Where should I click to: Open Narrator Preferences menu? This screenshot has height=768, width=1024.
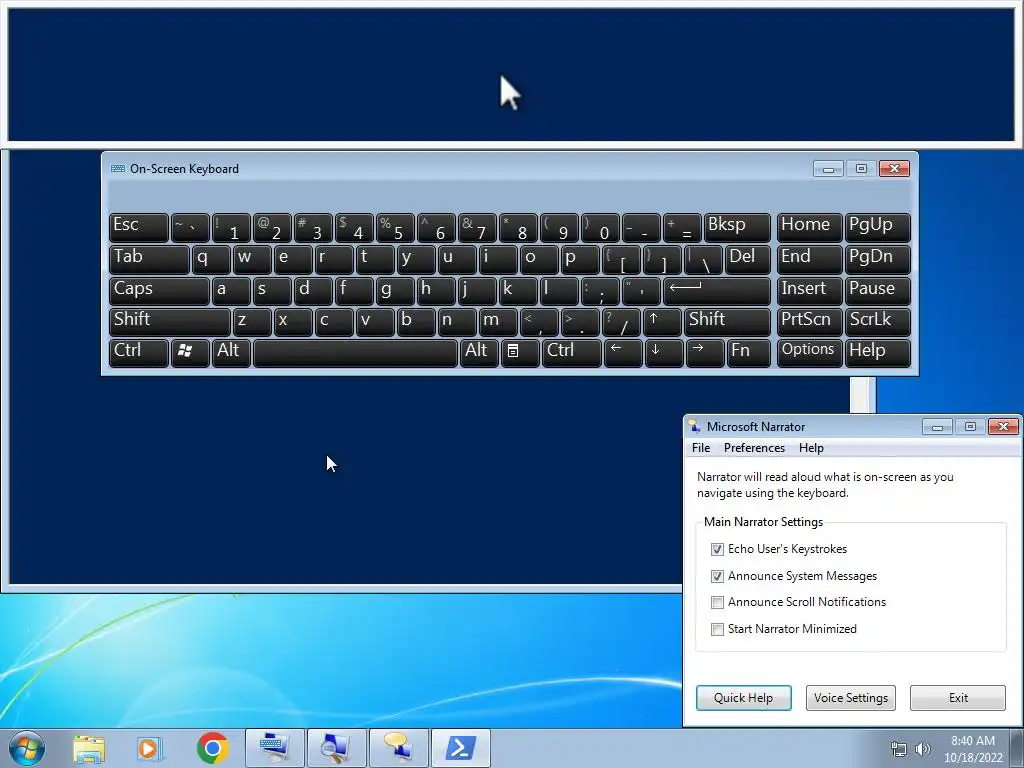tap(754, 448)
